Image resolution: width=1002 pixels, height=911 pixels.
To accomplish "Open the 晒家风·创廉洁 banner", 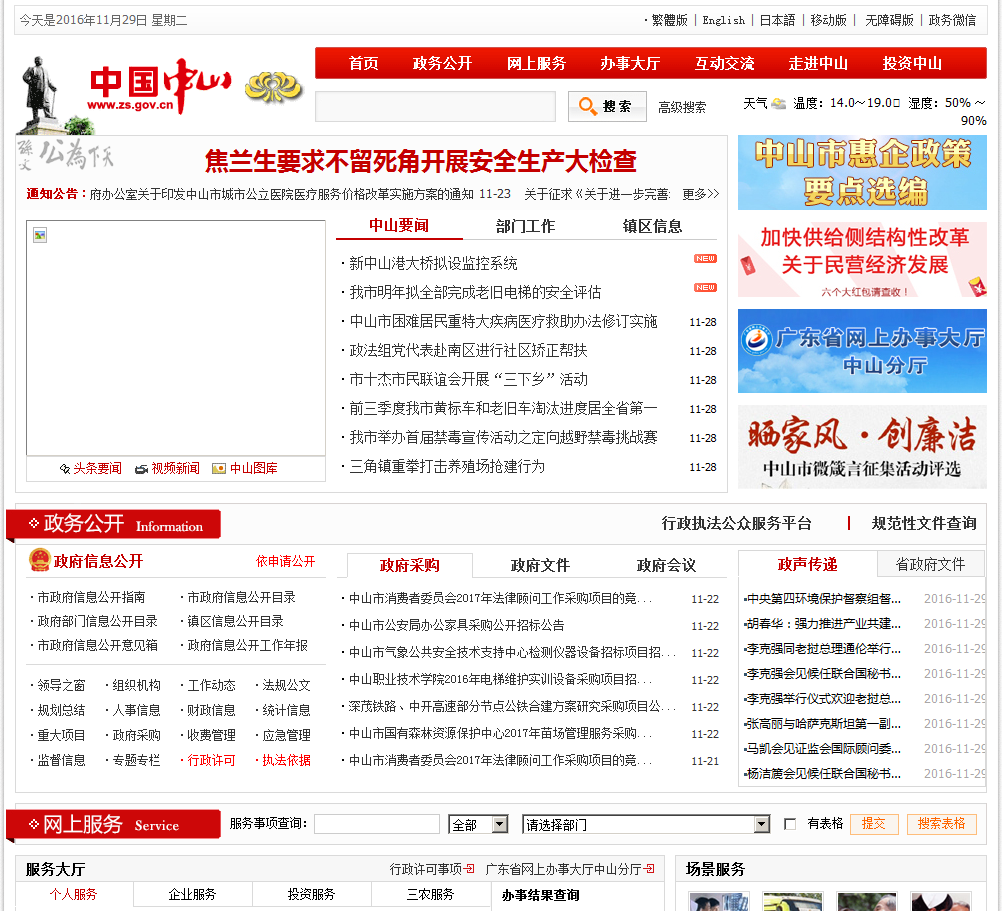I will point(862,447).
